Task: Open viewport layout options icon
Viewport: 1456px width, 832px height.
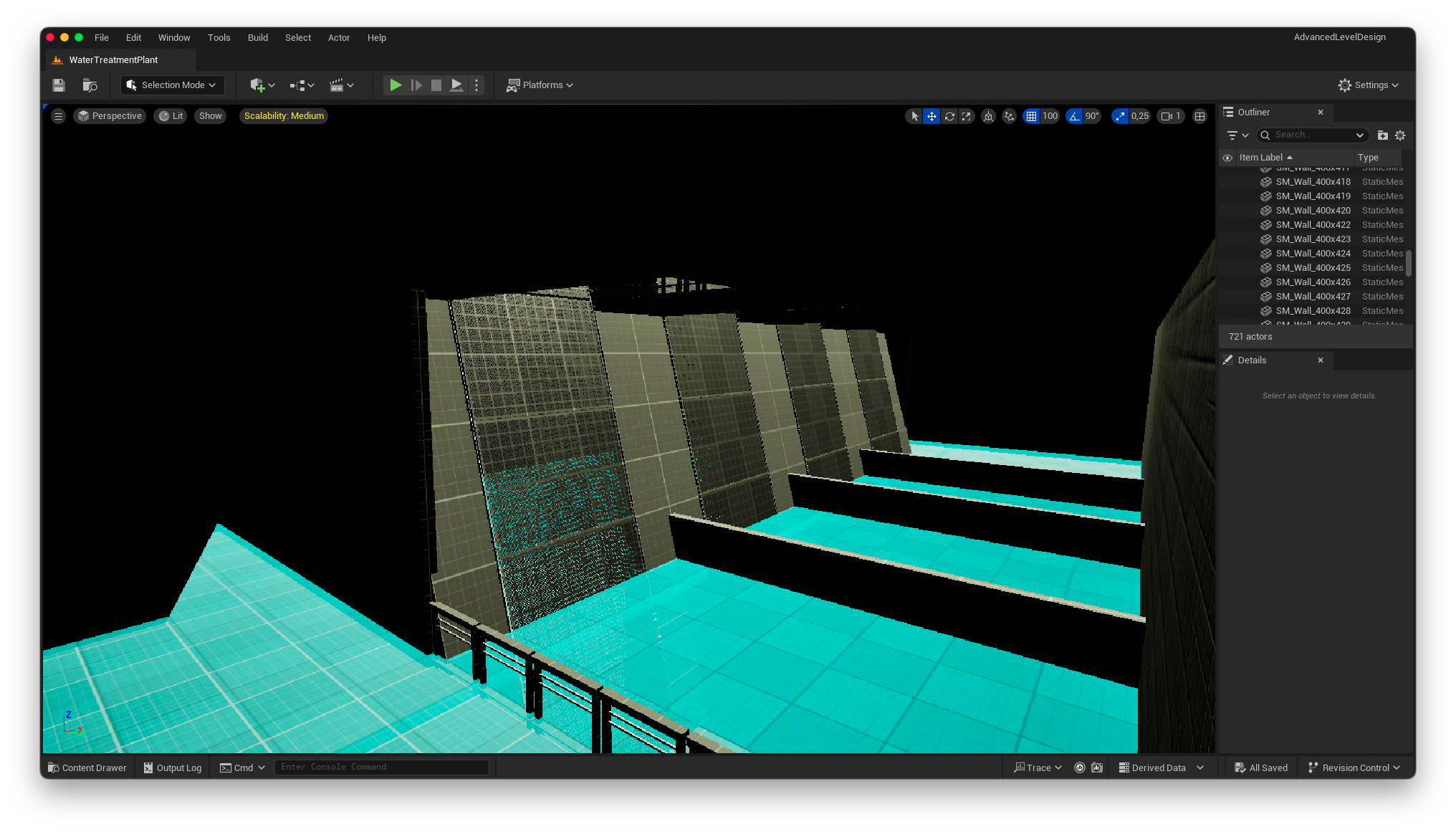Action: tap(1199, 116)
